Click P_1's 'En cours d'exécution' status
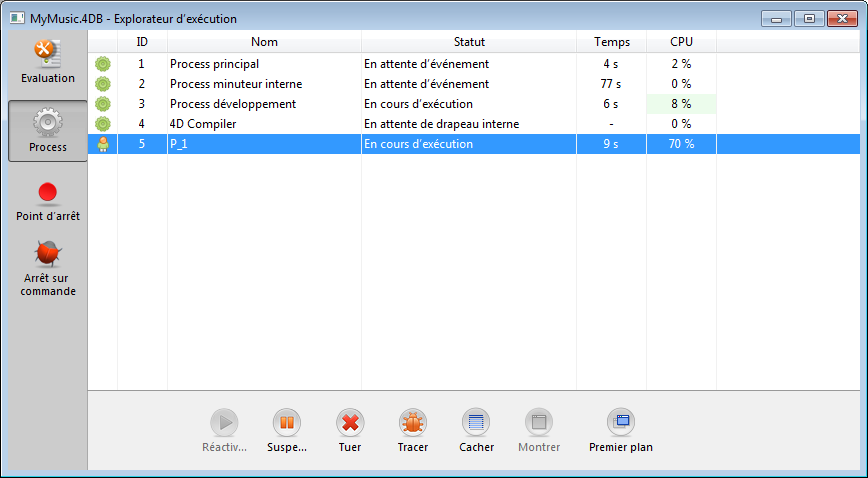The width and height of the screenshot is (868, 478). pyautogui.click(x=418, y=144)
